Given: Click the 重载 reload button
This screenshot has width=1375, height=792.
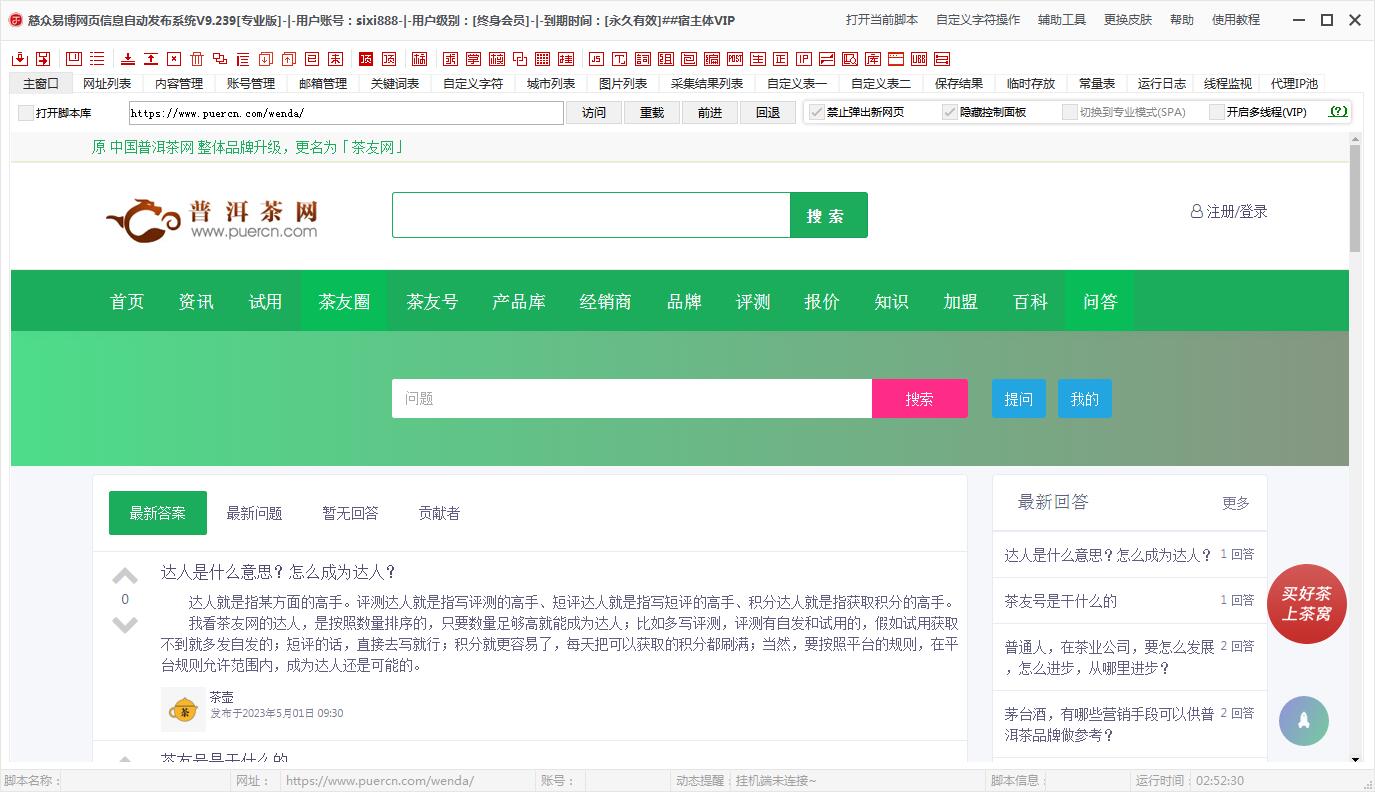Looking at the screenshot, I should coord(652,113).
